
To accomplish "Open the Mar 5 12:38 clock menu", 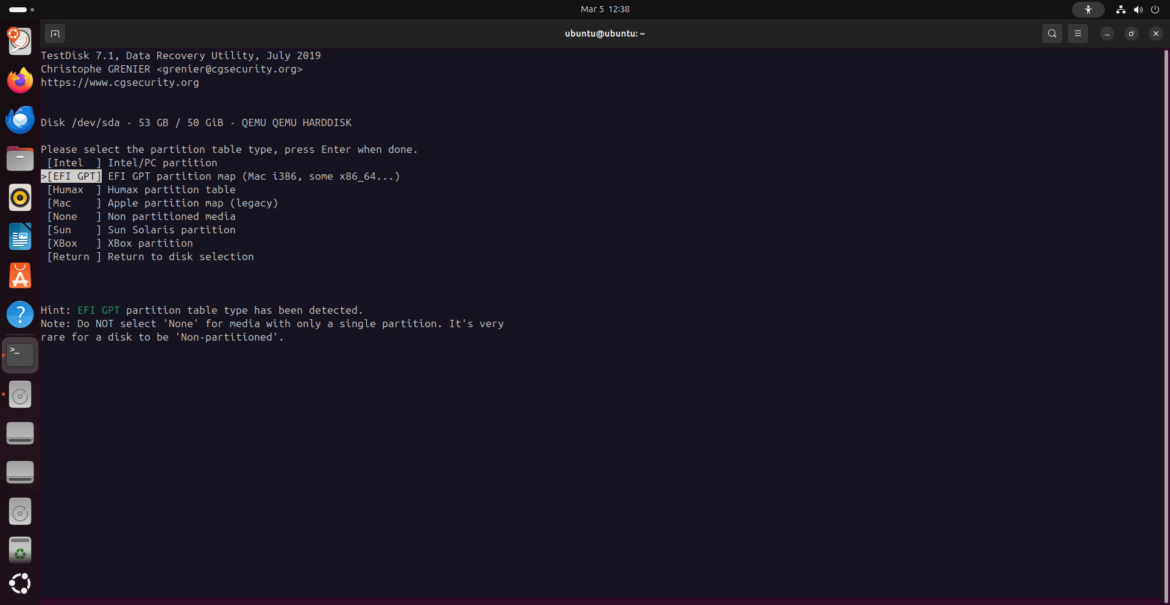I will pyautogui.click(x=603, y=10).
